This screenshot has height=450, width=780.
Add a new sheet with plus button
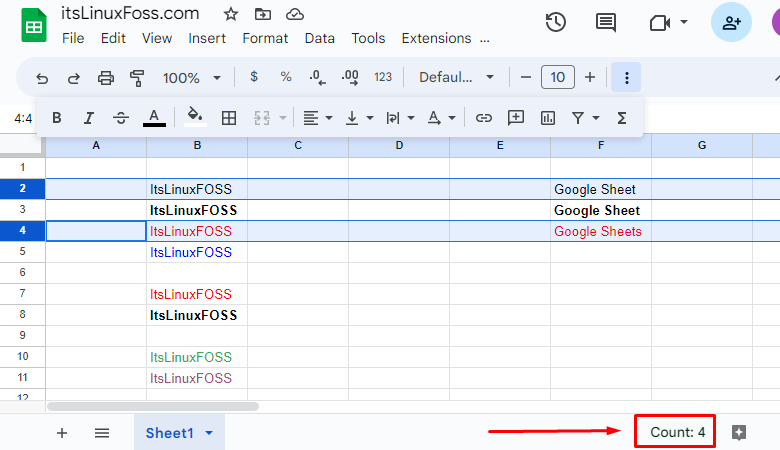[x=62, y=433]
